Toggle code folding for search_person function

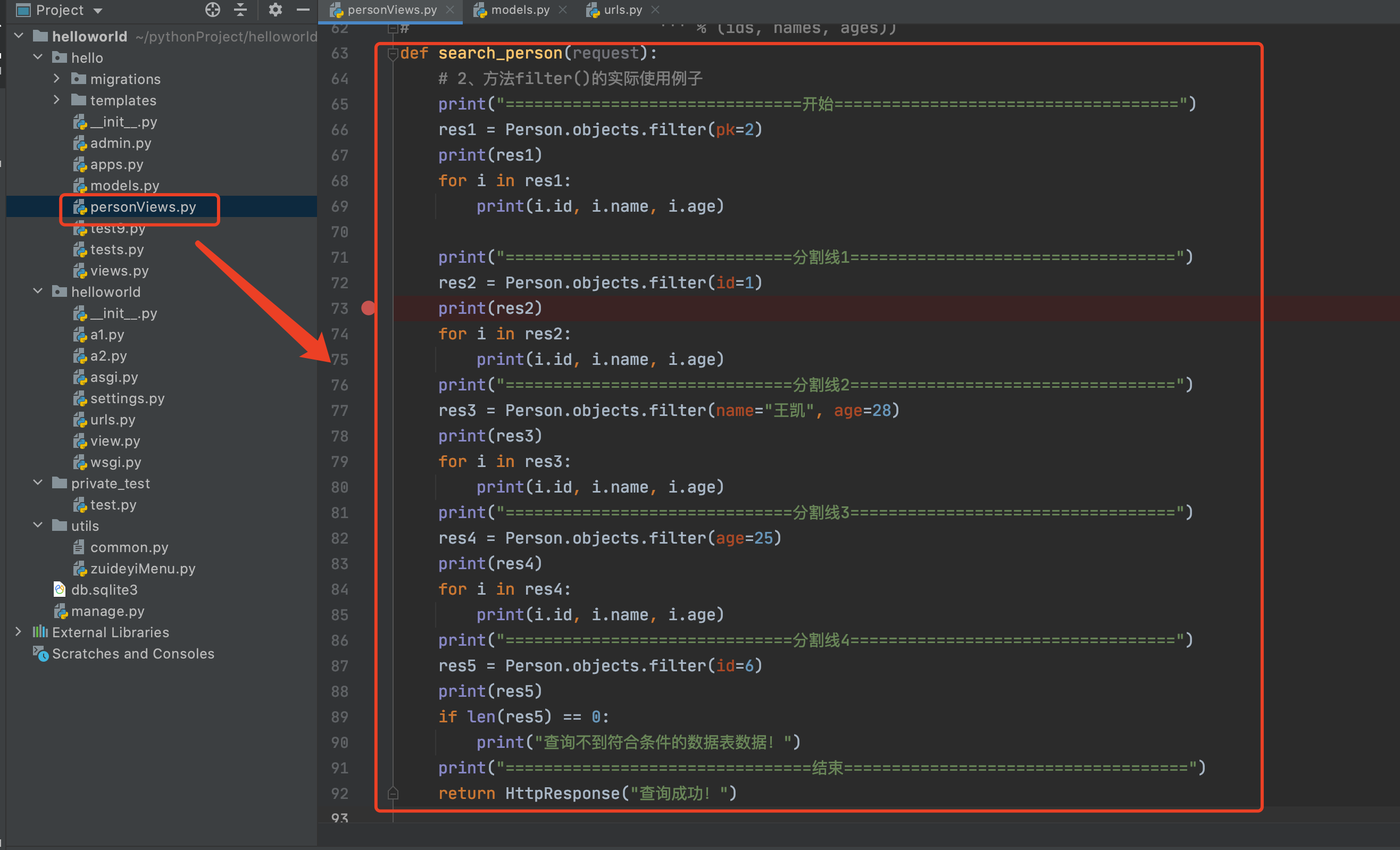pos(392,53)
